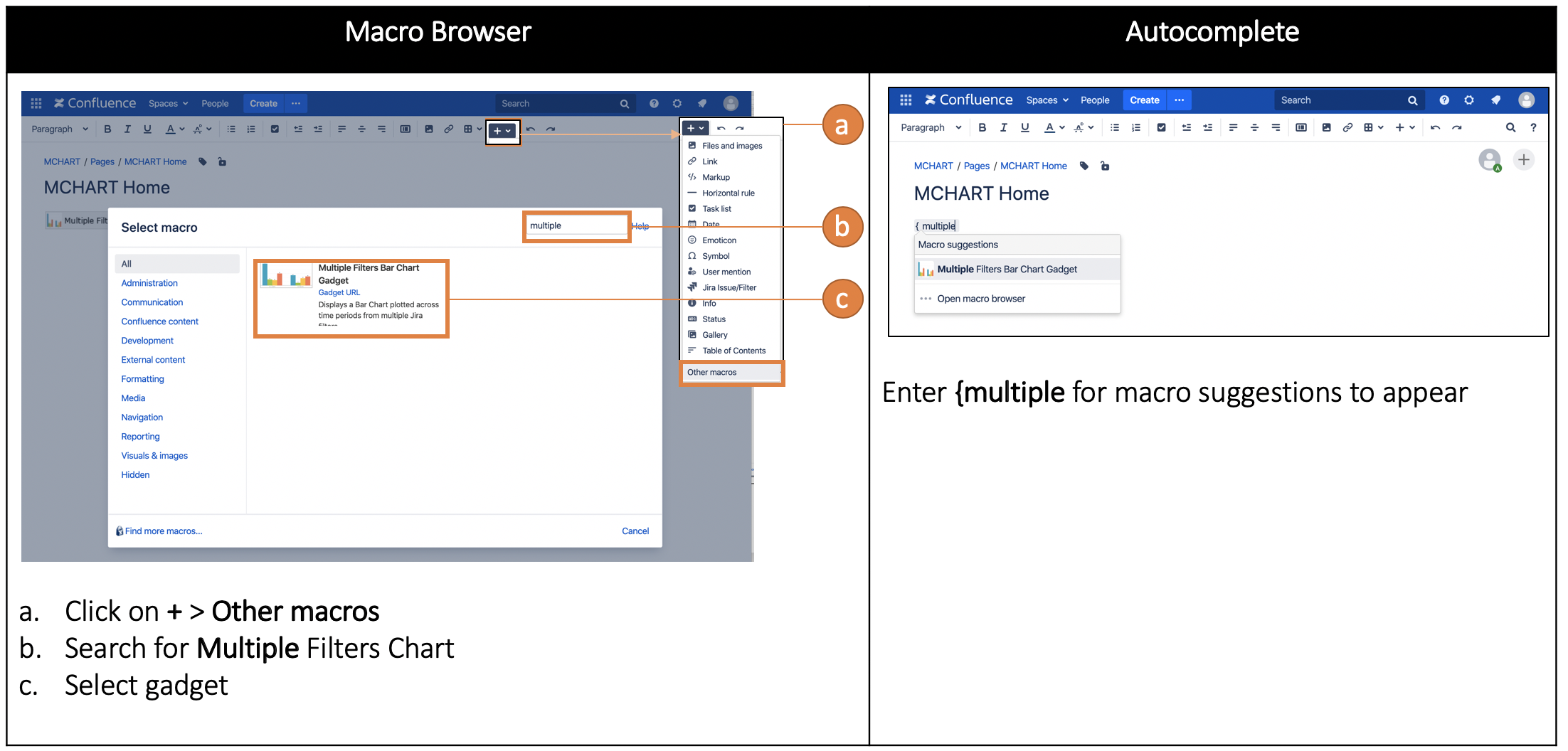This screenshot has width=1568, height=751.
Task: Click insert image icon in Autocomplete panel toolbar
Action: [1326, 128]
